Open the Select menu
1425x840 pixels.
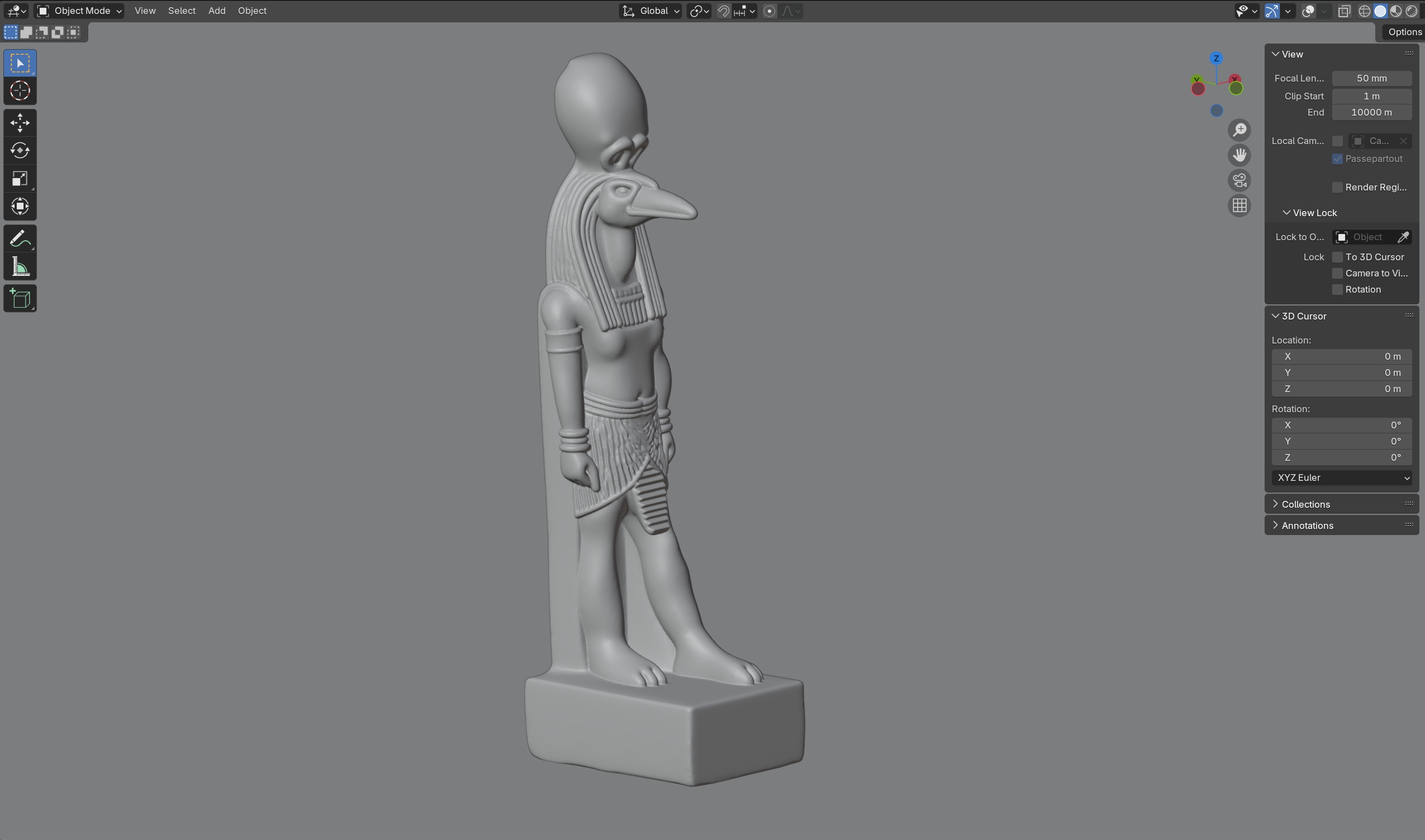pyautogui.click(x=181, y=11)
